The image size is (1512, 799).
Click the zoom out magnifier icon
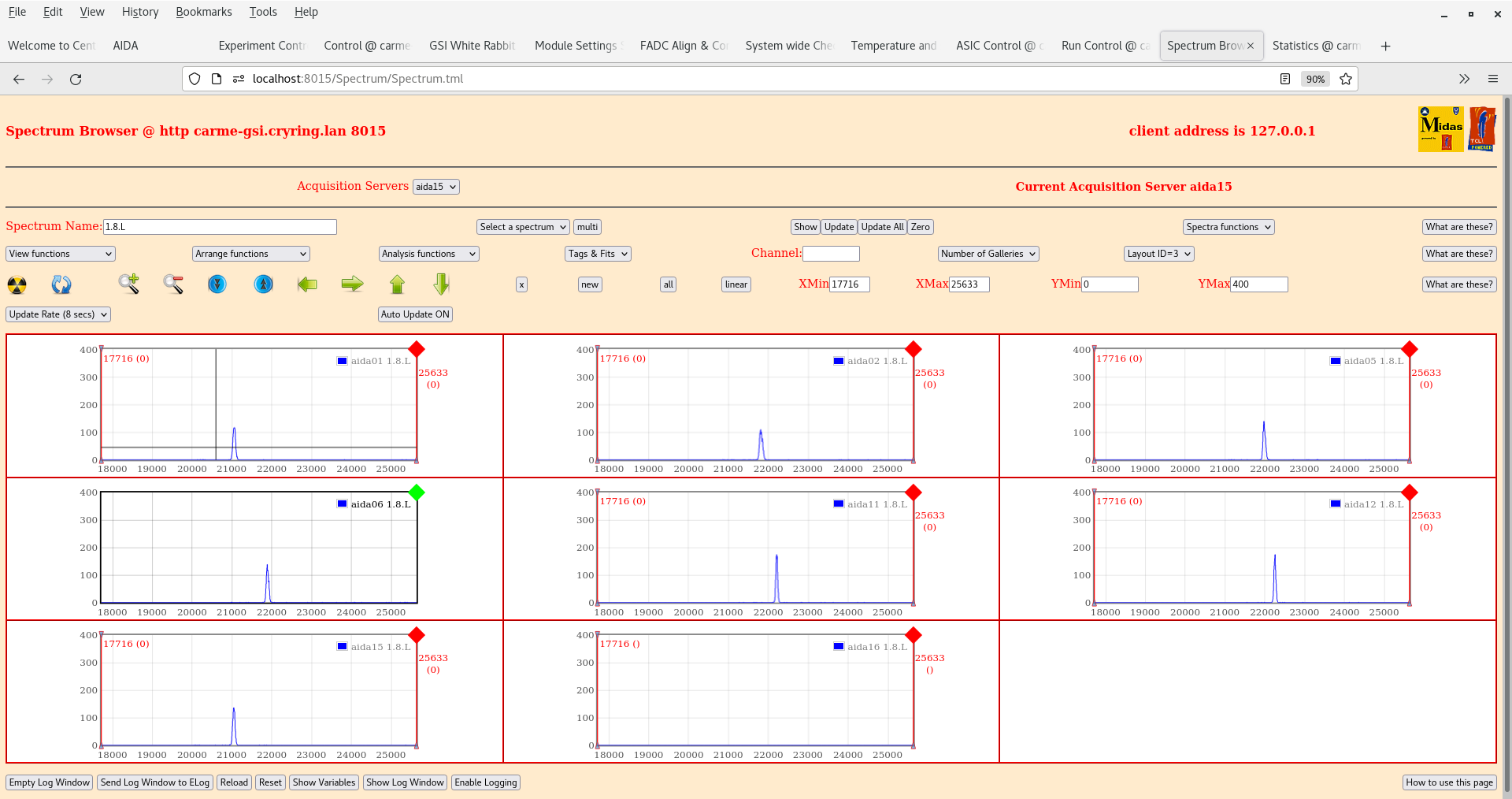(x=173, y=284)
